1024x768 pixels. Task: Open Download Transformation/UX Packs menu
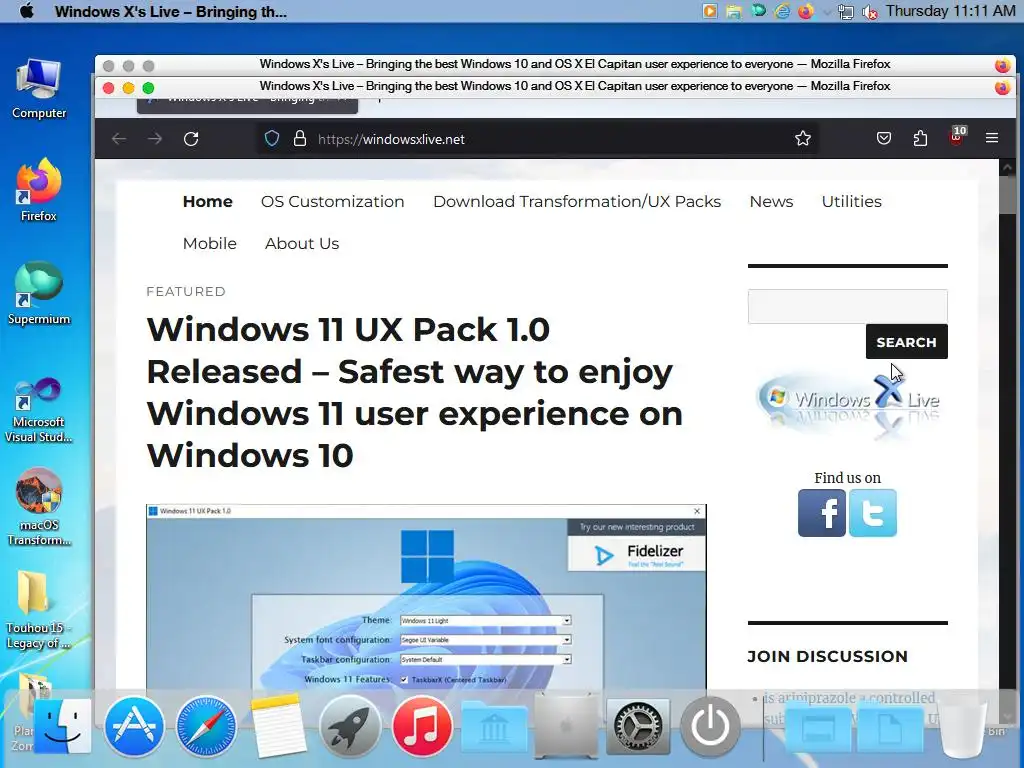pos(577,201)
